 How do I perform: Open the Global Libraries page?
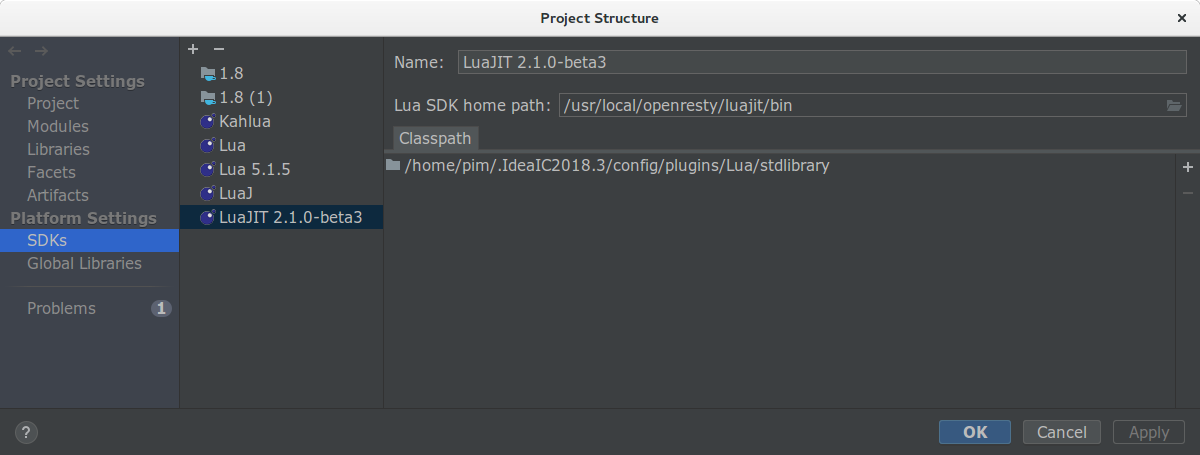[84, 263]
